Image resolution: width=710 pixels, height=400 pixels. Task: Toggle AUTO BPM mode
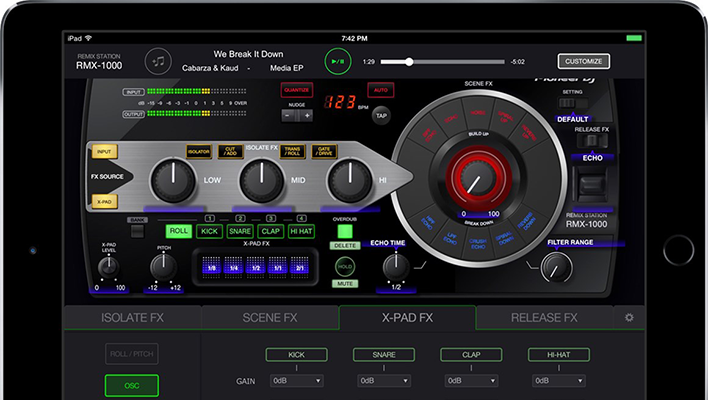(381, 90)
